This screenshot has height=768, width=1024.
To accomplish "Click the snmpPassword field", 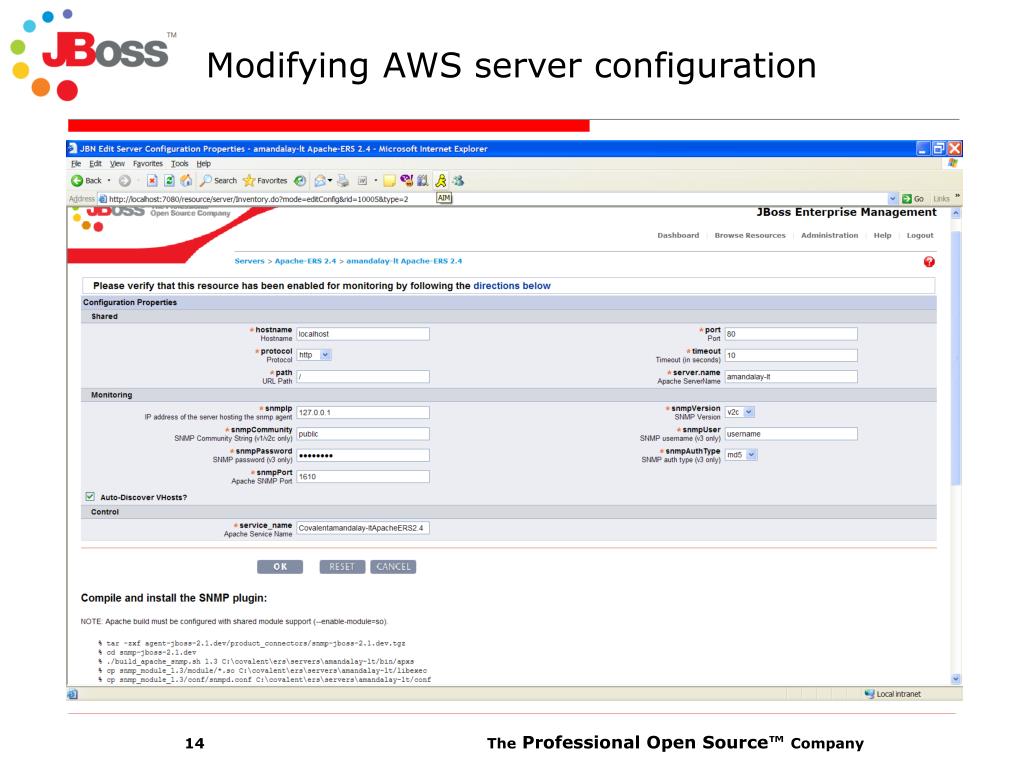I will 363,455.
